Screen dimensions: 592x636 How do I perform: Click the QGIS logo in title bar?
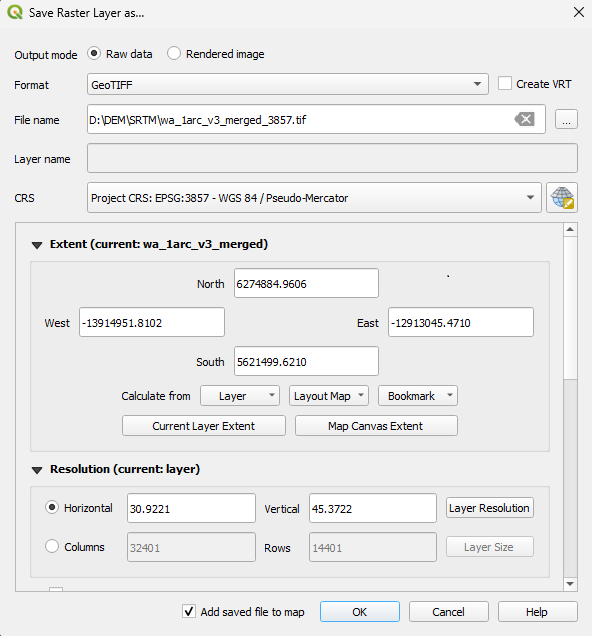pos(15,12)
